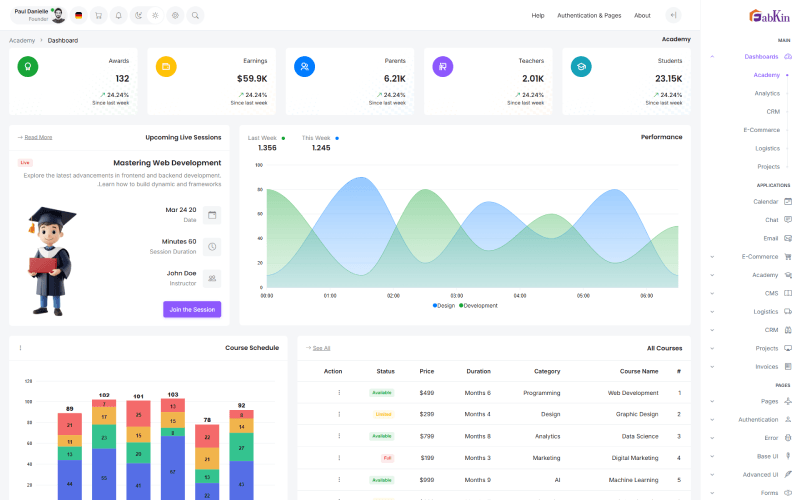Switch to light mode with sun icon
This screenshot has height=500, width=800.
pos(154,16)
